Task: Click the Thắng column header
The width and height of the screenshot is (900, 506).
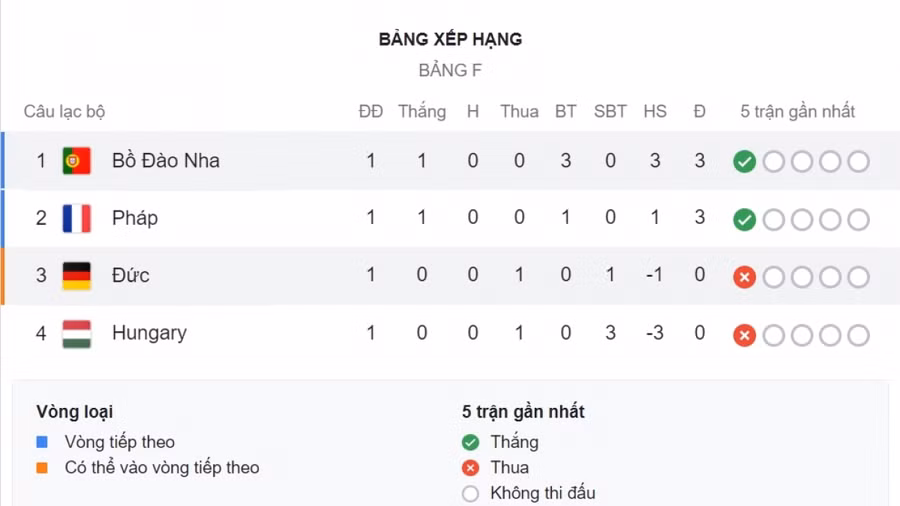Action: point(422,112)
